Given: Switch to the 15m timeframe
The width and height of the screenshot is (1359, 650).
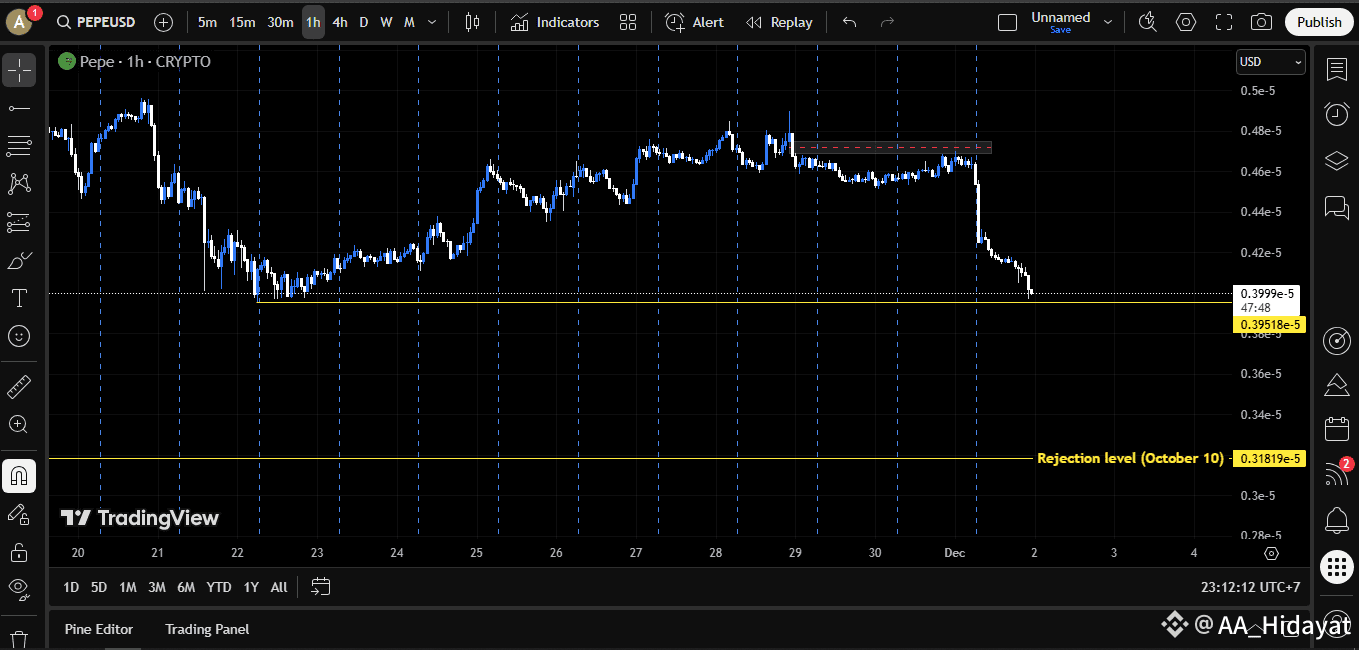Looking at the screenshot, I should 242,22.
